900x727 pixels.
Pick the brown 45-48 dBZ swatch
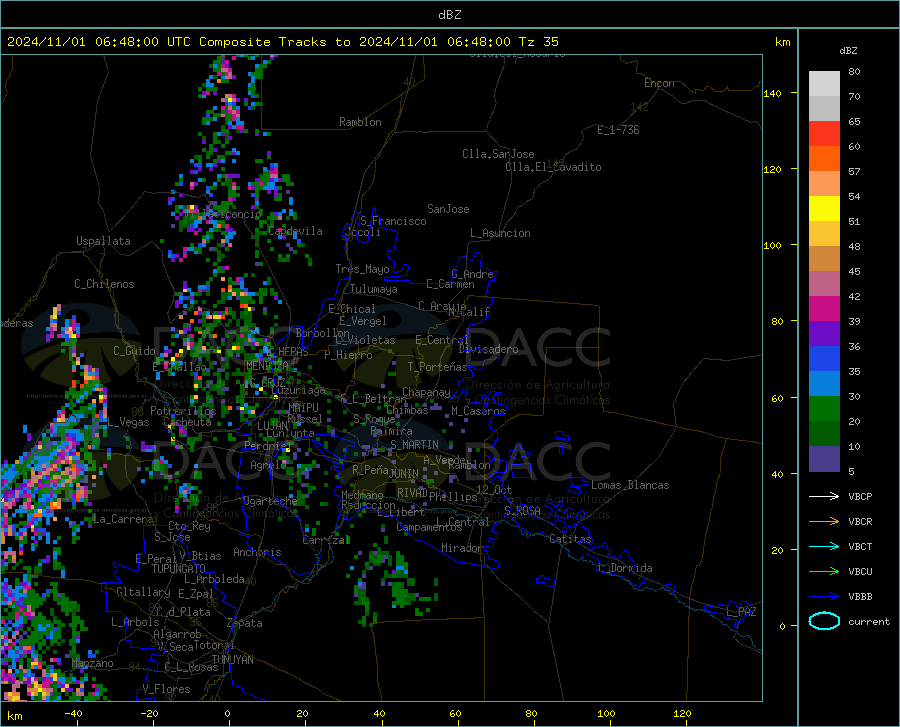coord(824,259)
